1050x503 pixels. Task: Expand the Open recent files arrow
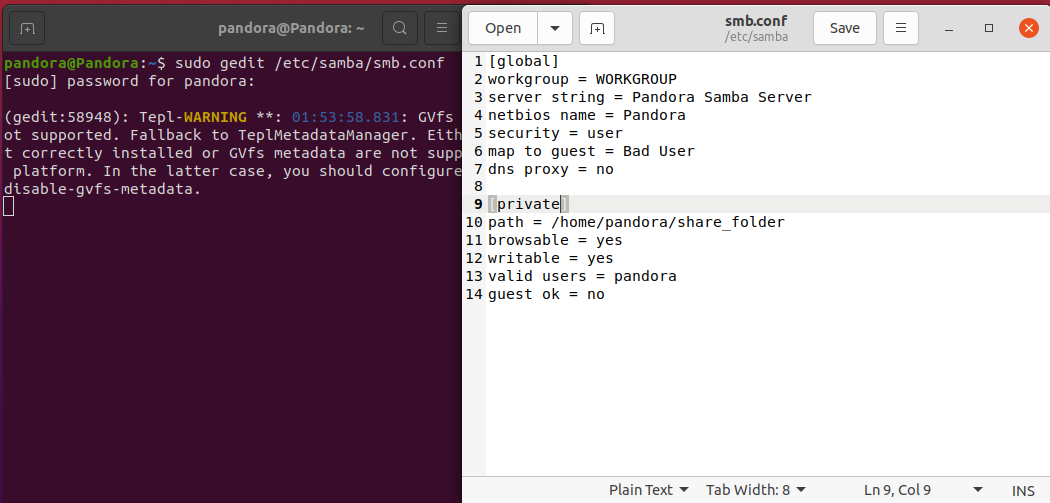tap(555, 28)
